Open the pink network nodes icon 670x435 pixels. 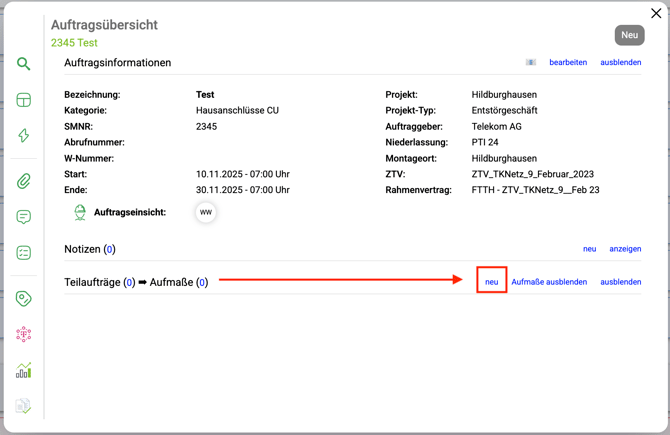point(23,334)
